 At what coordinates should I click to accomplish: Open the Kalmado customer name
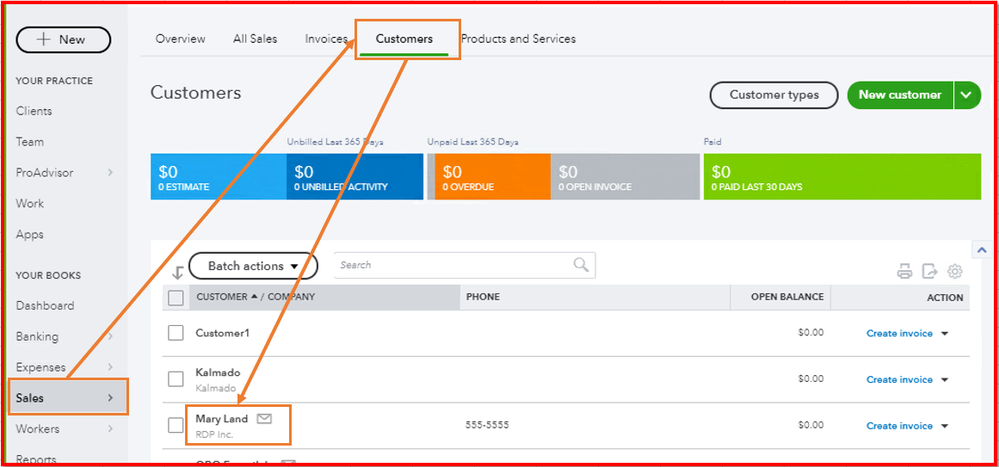[x=218, y=373]
